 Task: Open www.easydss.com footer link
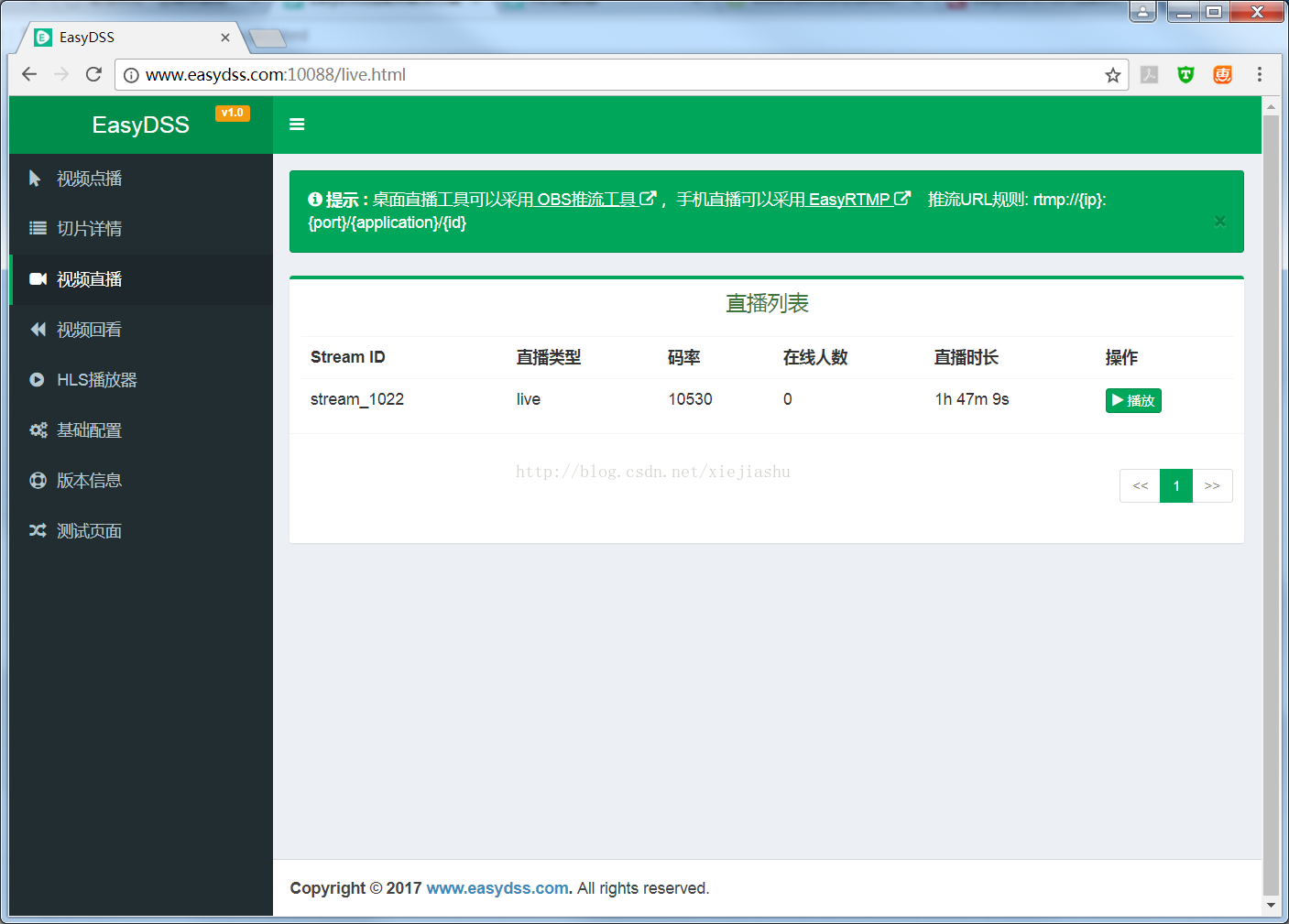[x=497, y=888]
